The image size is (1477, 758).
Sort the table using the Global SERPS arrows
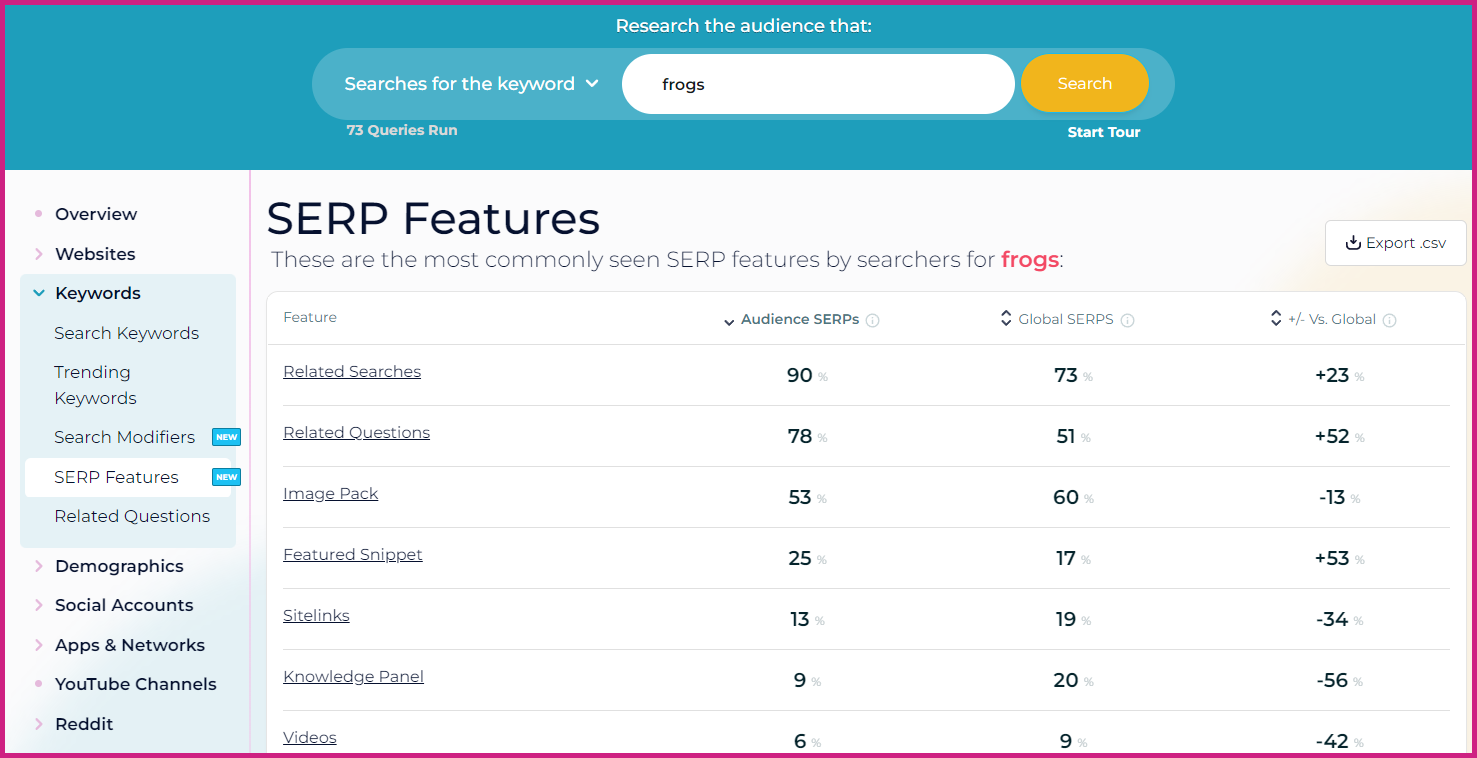(1005, 318)
